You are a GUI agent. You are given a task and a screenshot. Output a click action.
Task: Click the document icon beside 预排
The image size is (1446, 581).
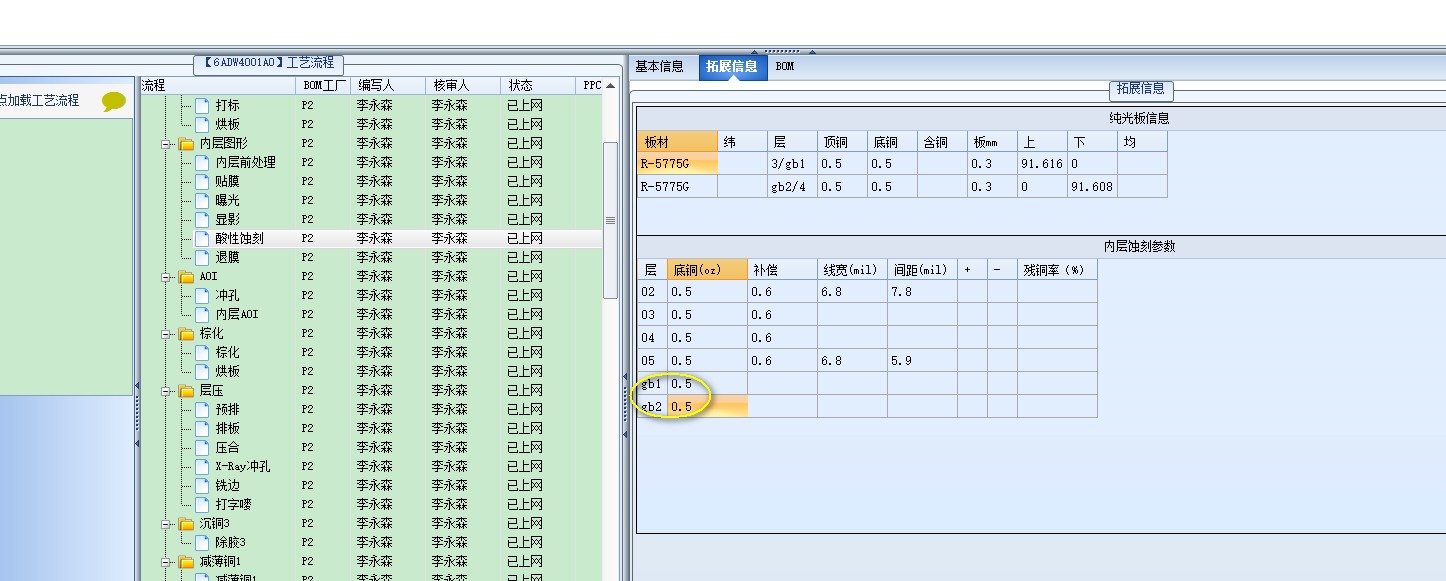(x=202, y=409)
